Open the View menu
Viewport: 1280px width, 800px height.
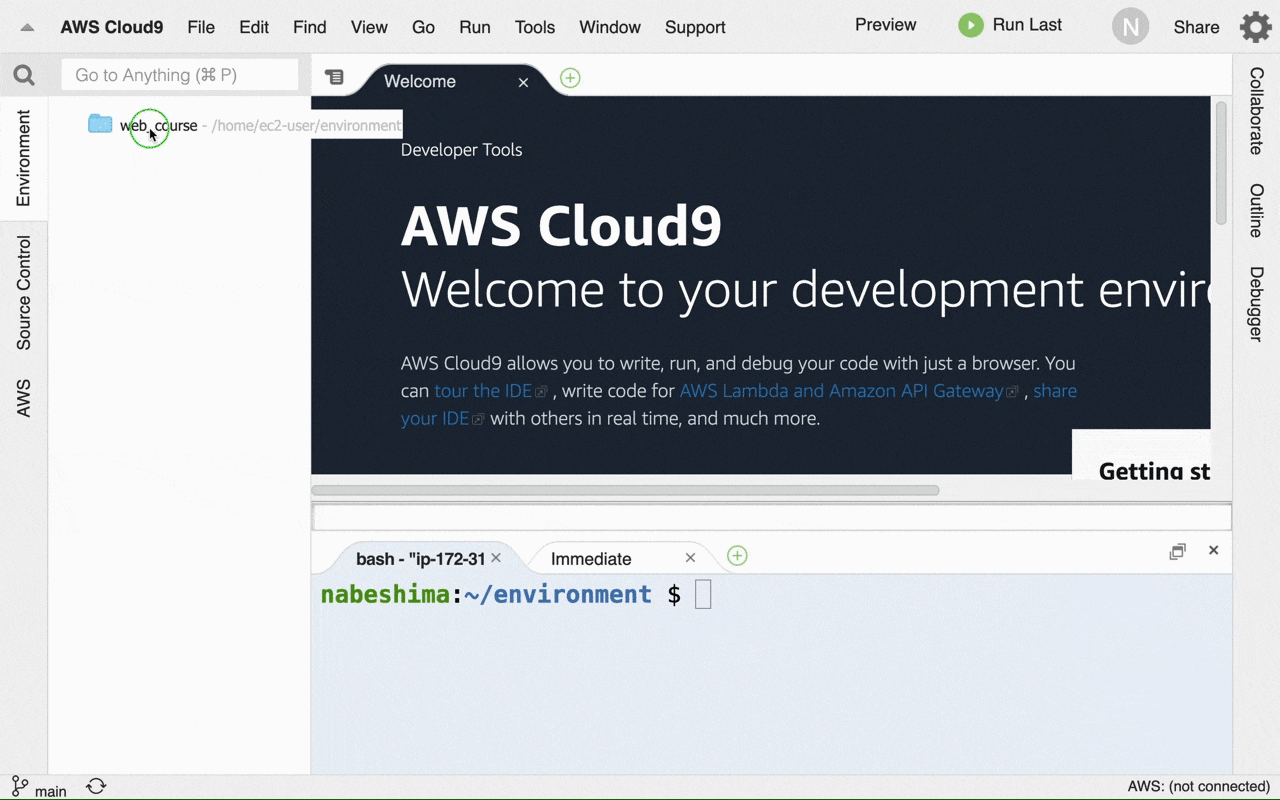tap(369, 27)
